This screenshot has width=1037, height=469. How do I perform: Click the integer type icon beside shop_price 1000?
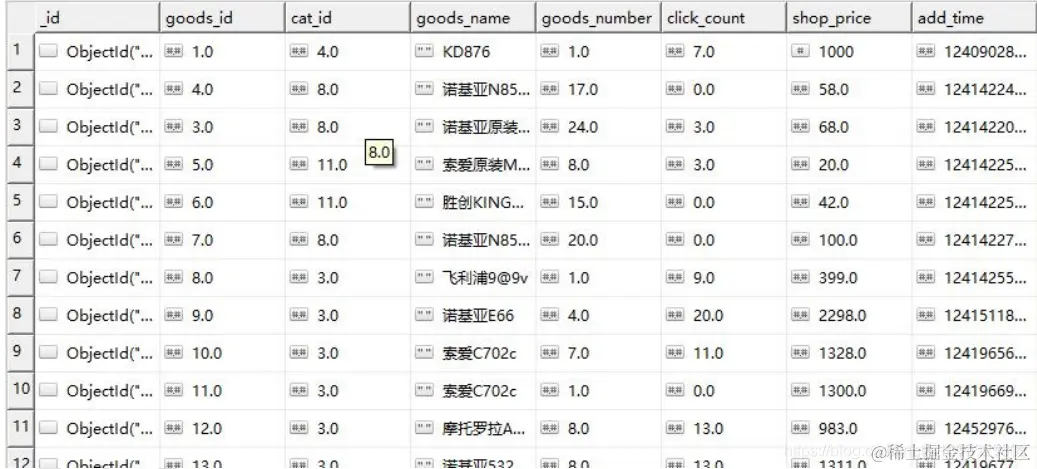(800, 52)
